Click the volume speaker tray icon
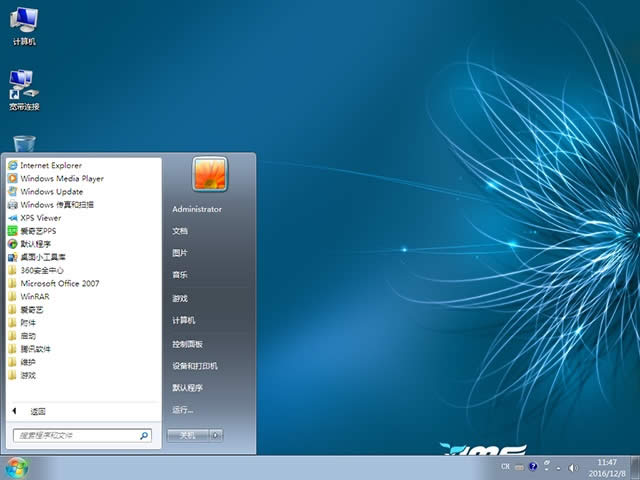Screen dimensions: 640x480 [x=573, y=467]
